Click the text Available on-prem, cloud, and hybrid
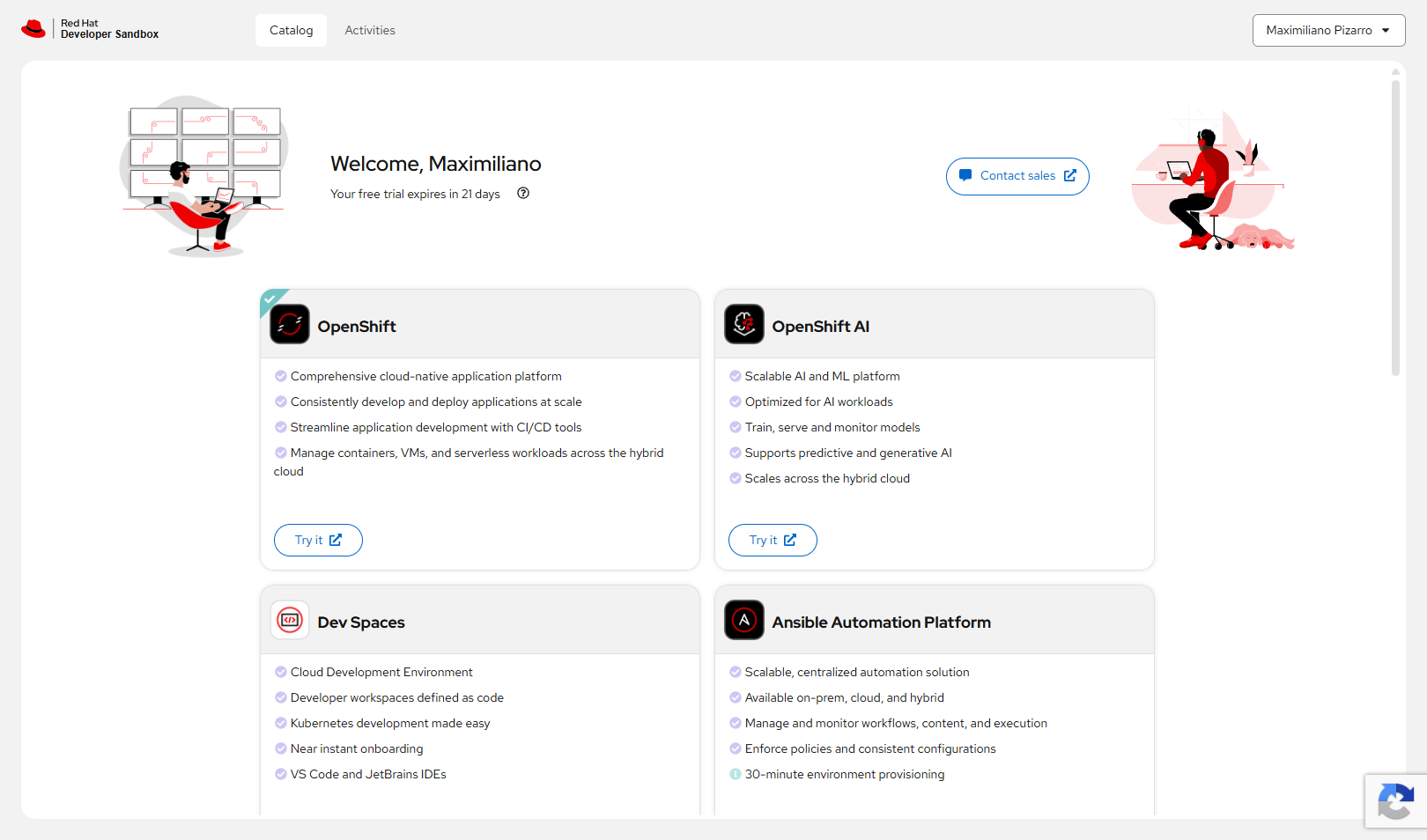Screen dimensions: 1427x840 click(845, 697)
